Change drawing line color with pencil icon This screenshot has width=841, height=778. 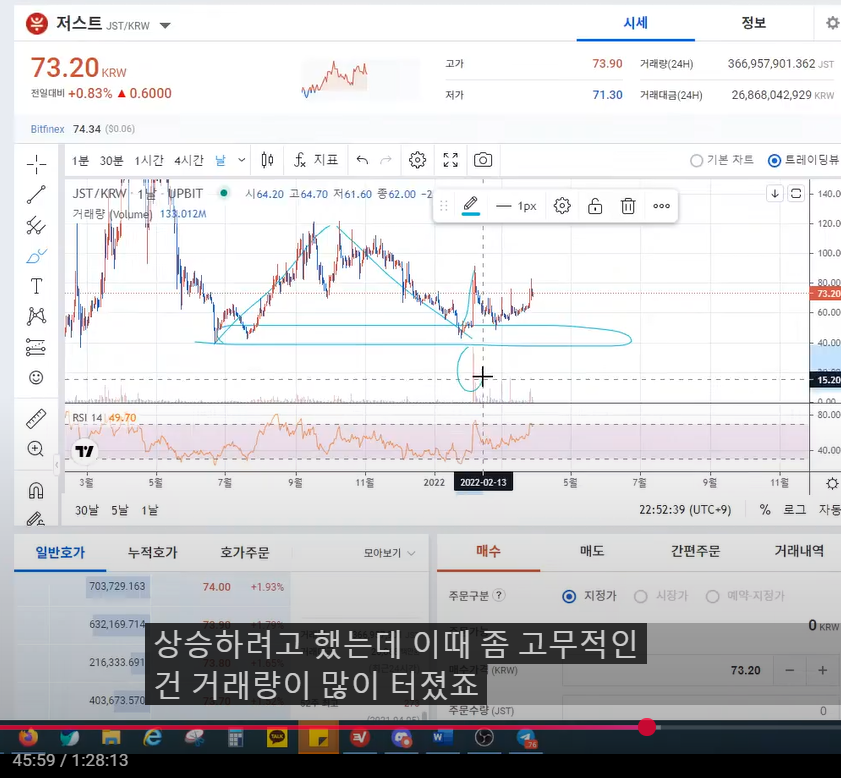click(x=470, y=205)
